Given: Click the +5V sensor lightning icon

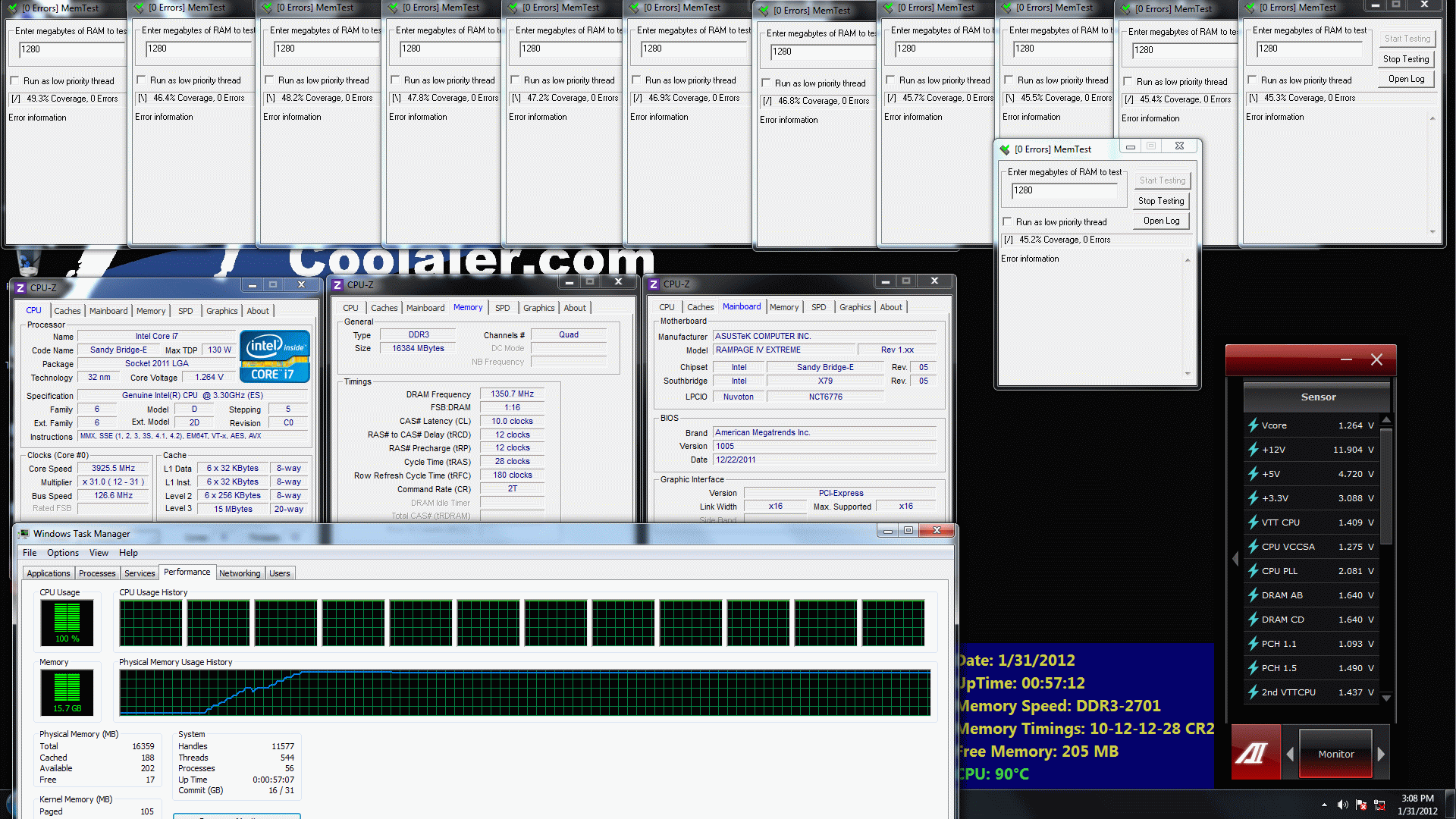Looking at the screenshot, I should (x=1253, y=474).
